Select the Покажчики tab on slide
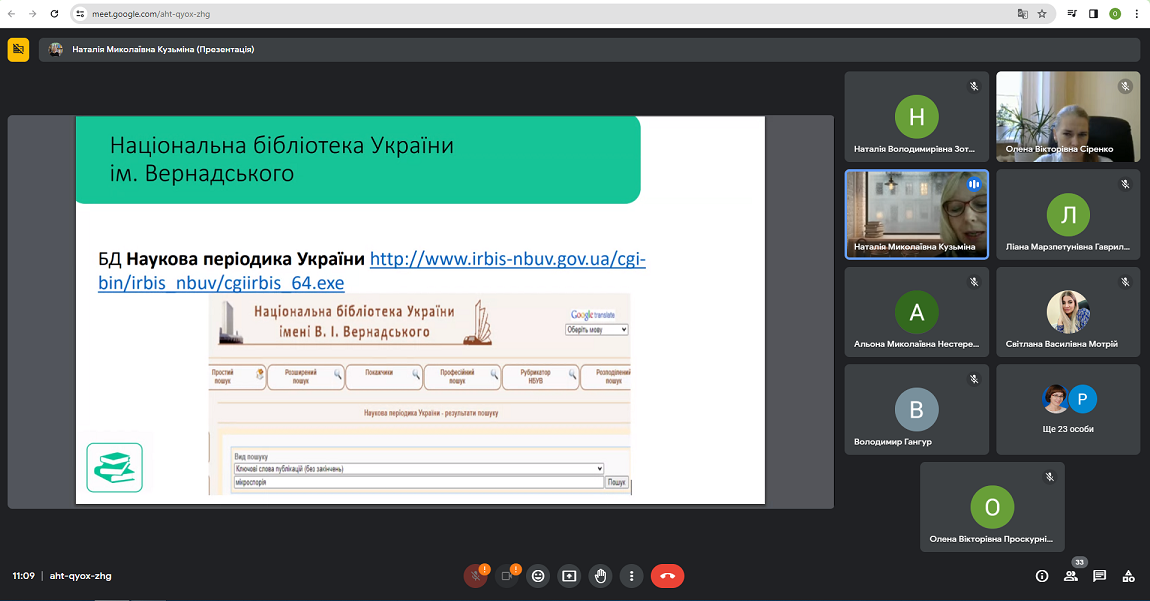The image size is (1150, 601). pos(384,376)
